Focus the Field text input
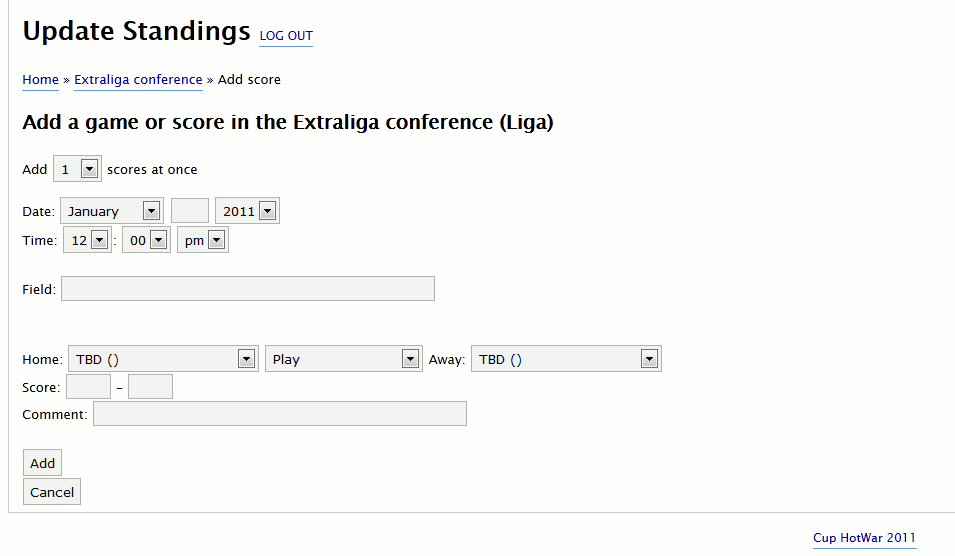The width and height of the screenshot is (955, 556). (248, 289)
